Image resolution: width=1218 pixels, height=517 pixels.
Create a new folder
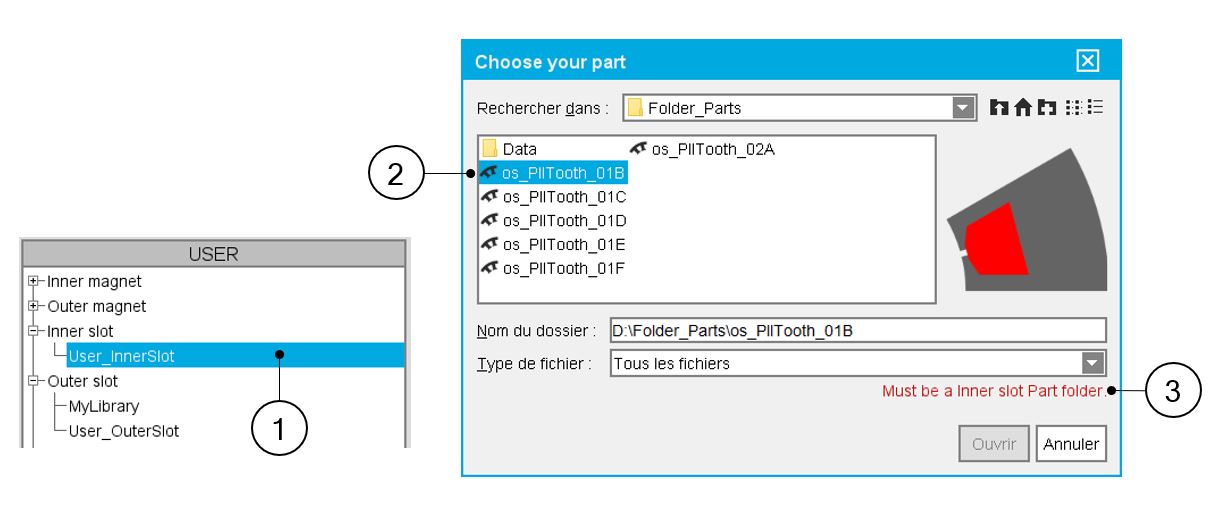(x=1043, y=107)
